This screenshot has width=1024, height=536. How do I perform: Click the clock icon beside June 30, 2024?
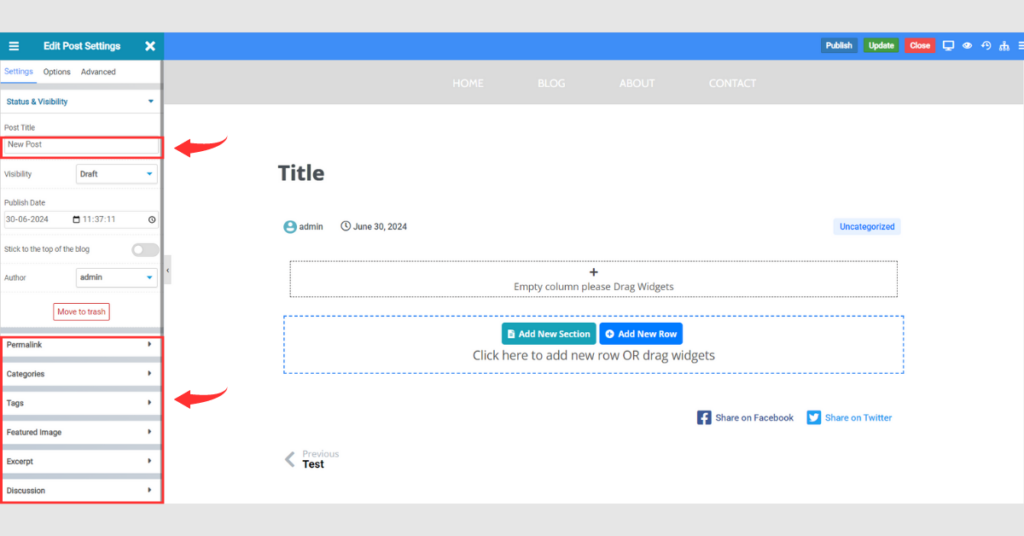pyautogui.click(x=345, y=227)
